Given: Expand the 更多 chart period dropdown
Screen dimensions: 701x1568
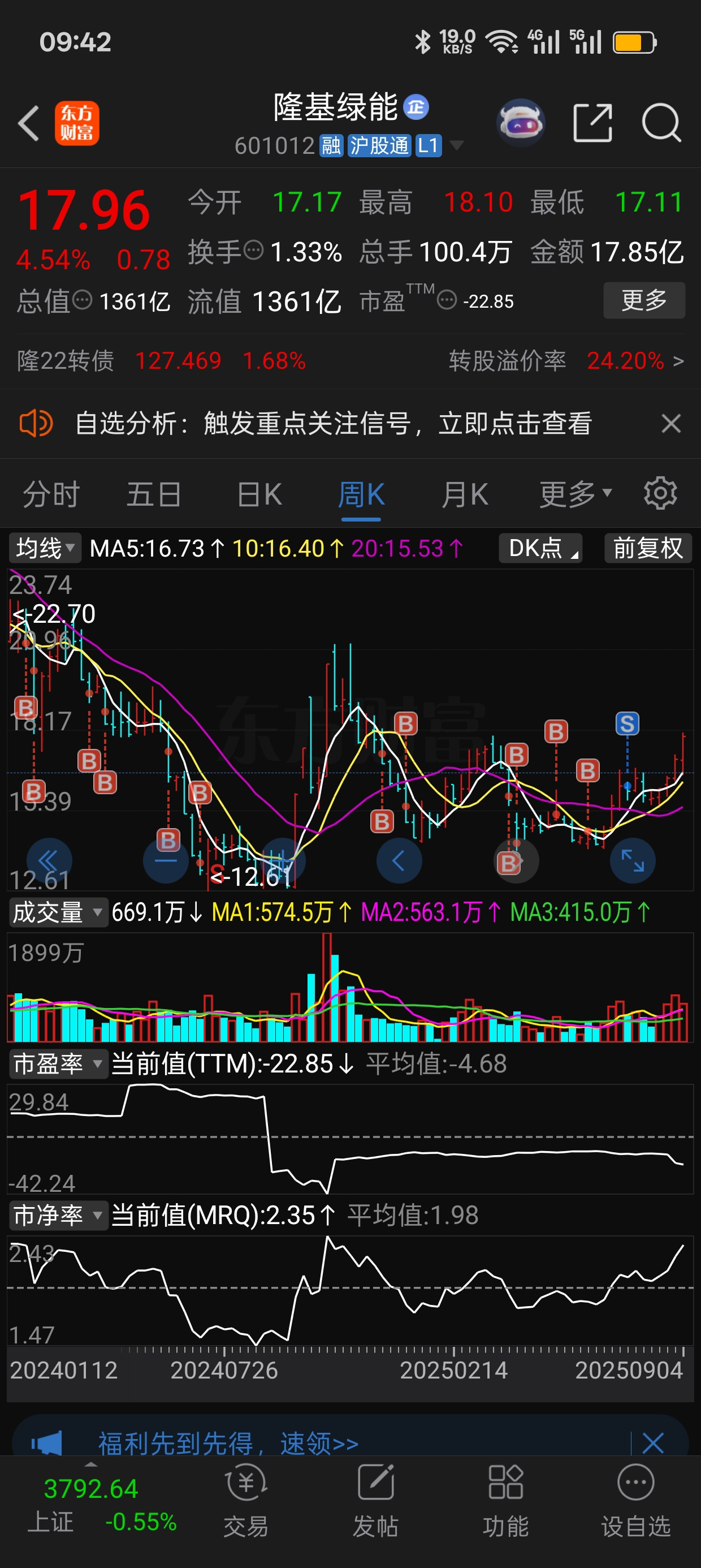Looking at the screenshot, I should point(575,494).
